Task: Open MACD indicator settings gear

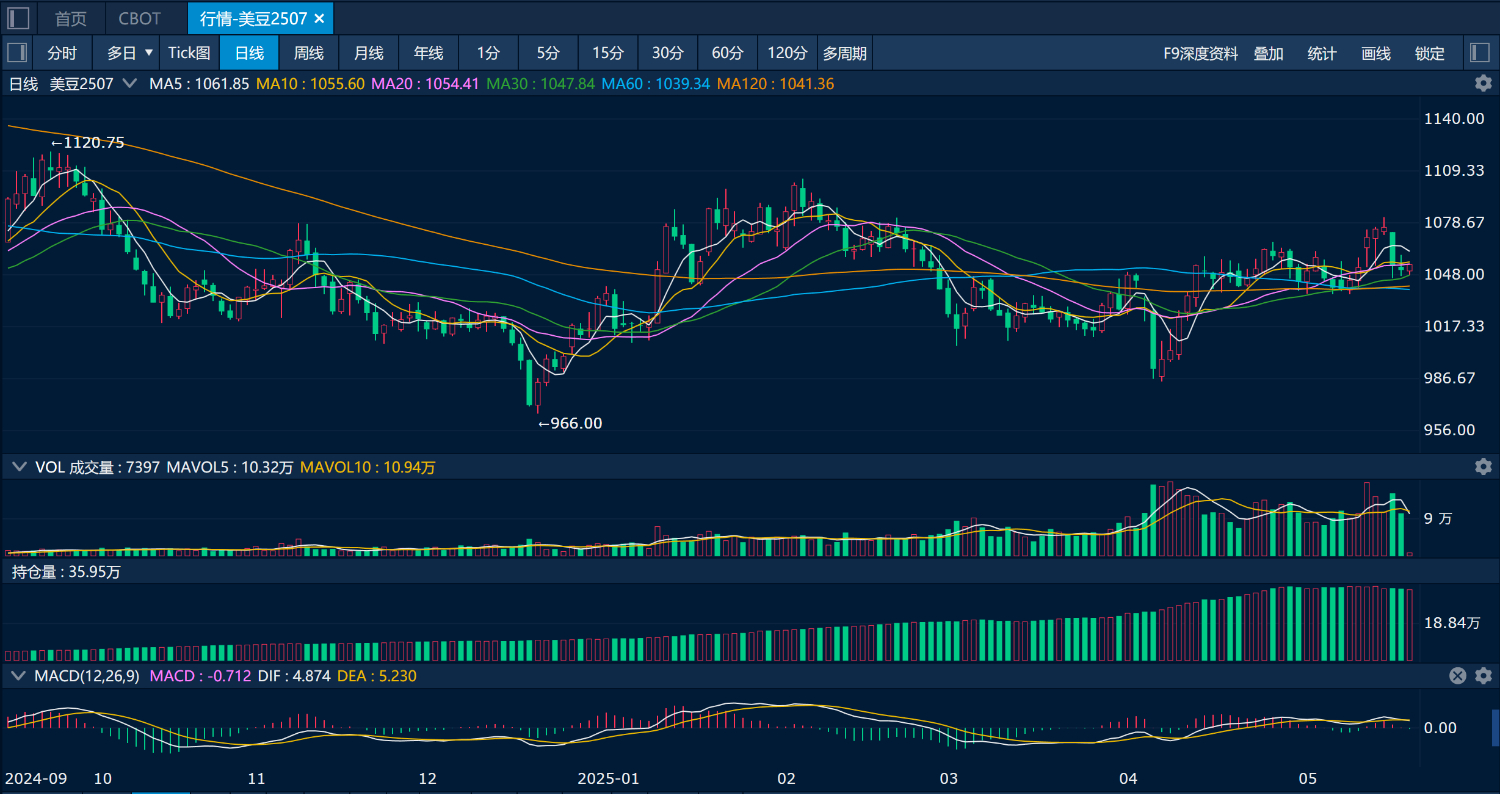Action: click(1484, 676)
